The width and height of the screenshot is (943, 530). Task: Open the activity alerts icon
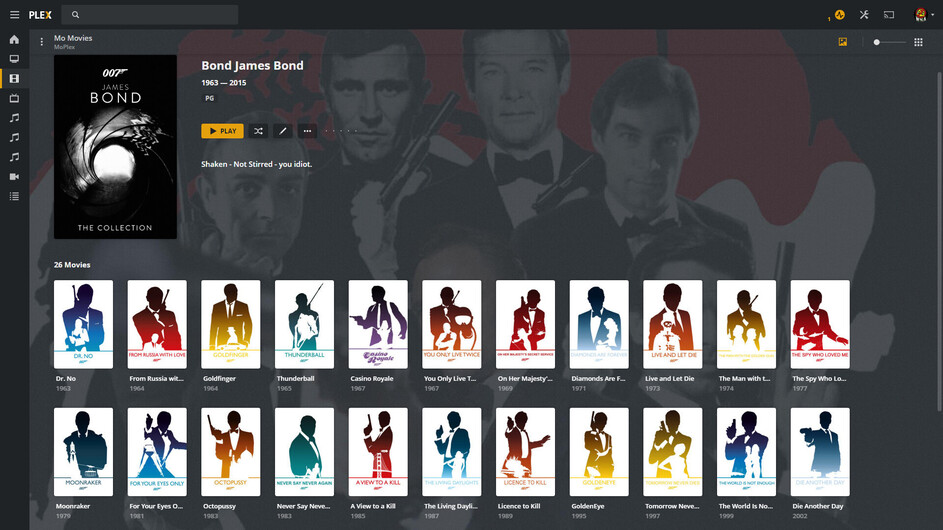[840, 14]
